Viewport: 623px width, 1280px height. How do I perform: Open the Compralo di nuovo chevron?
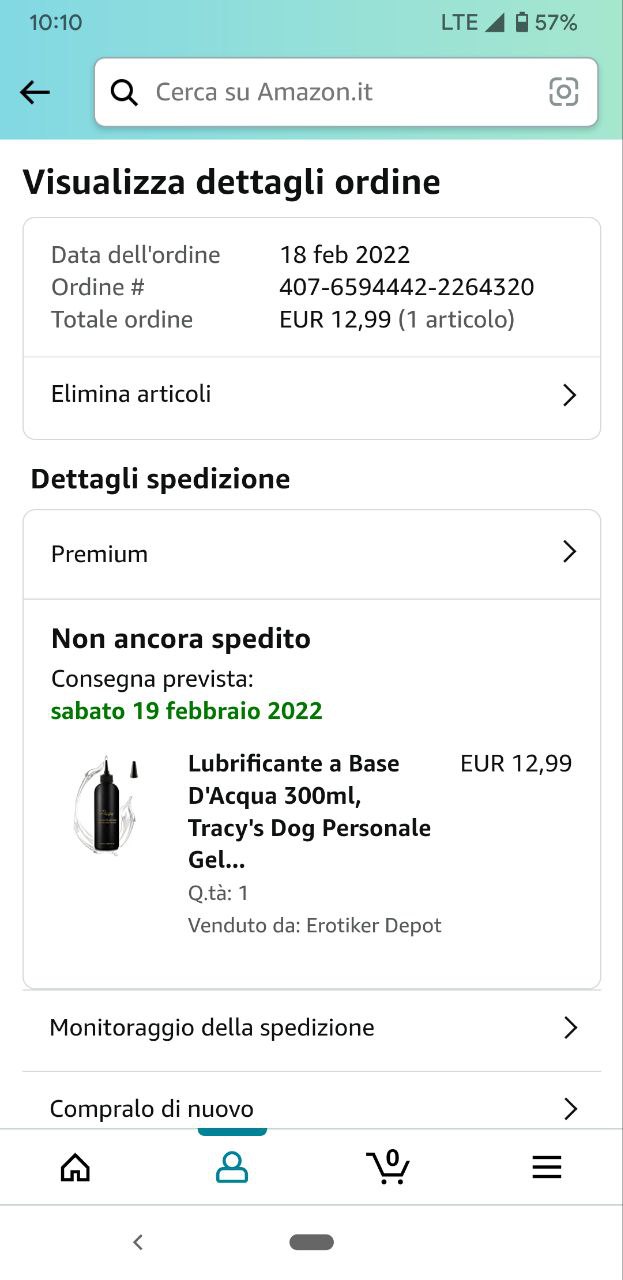[x=570, y=1108]
